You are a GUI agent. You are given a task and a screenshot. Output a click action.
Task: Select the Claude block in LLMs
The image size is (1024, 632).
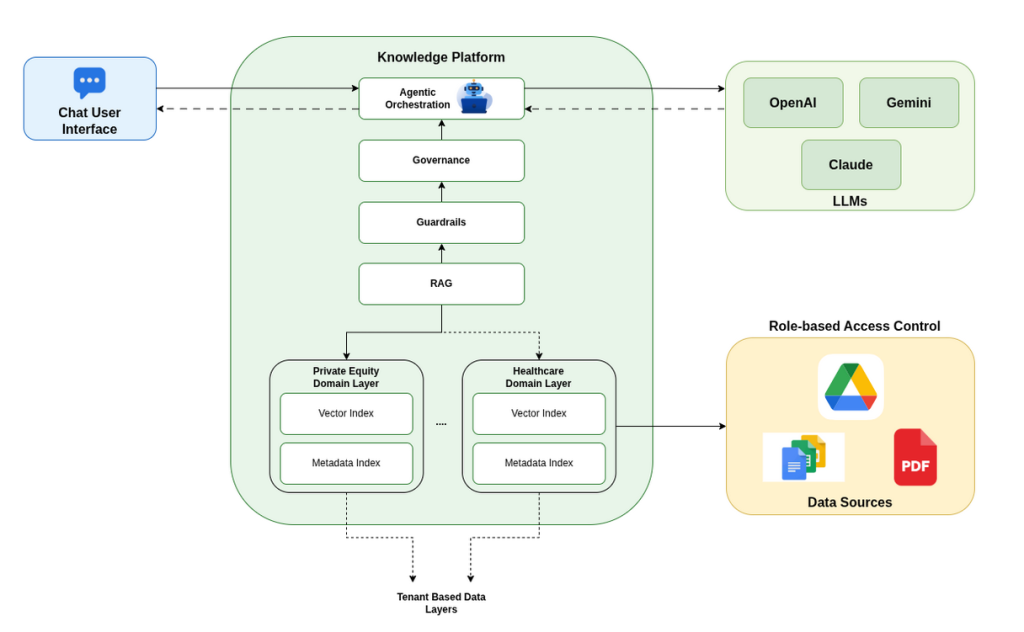tap(851, 164)
